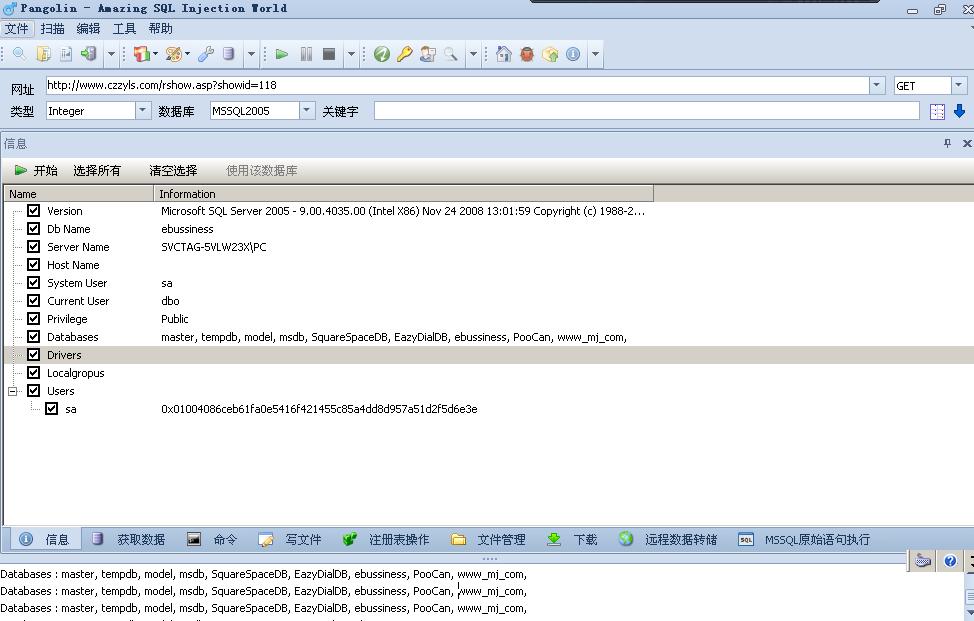The width and height of the screenshot is (974, 621).
Task: Open the MSSQL2005 database type dropdown
Action: [x=306, y=111]
